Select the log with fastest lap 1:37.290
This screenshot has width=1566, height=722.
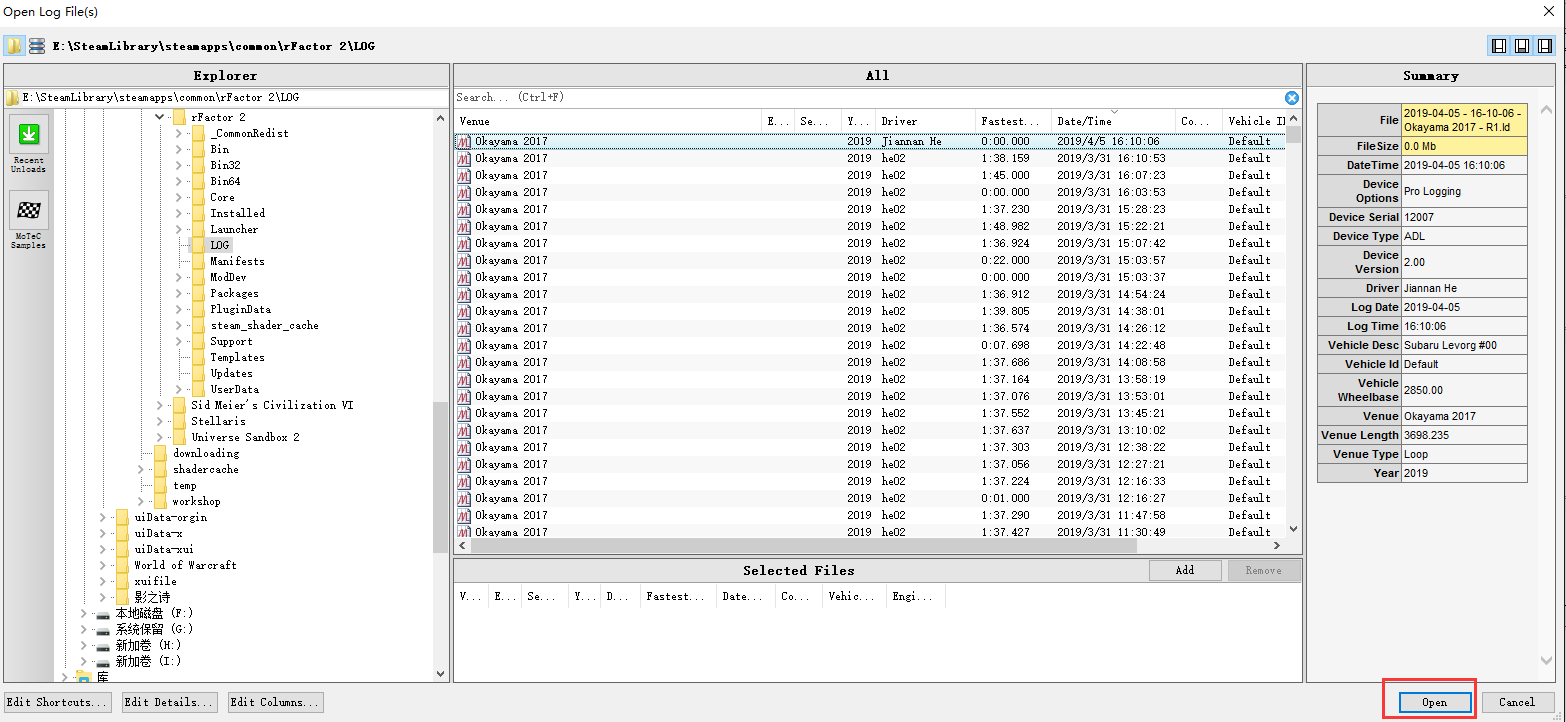tap(870, 516)
